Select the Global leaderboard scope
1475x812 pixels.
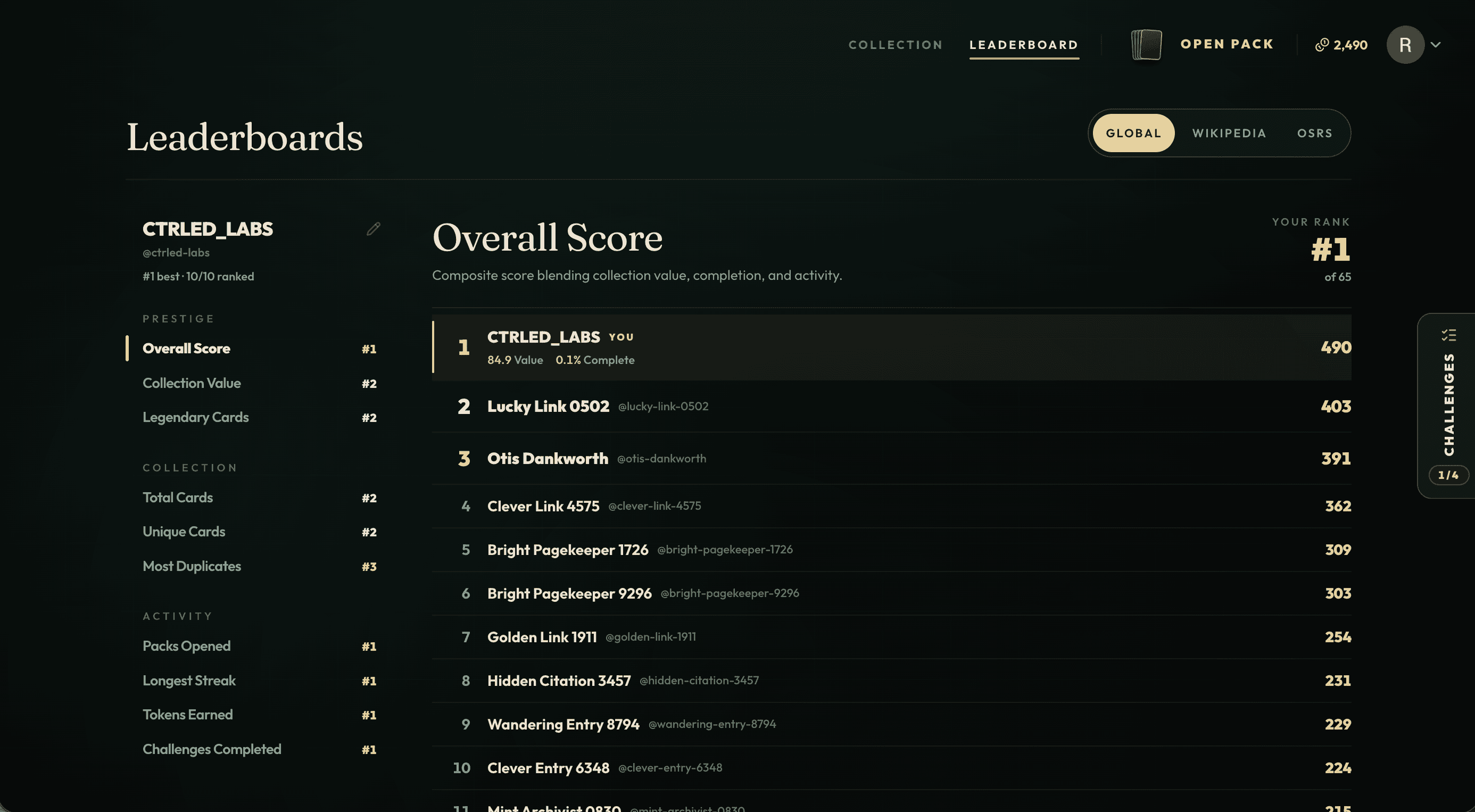point(1133,133)
